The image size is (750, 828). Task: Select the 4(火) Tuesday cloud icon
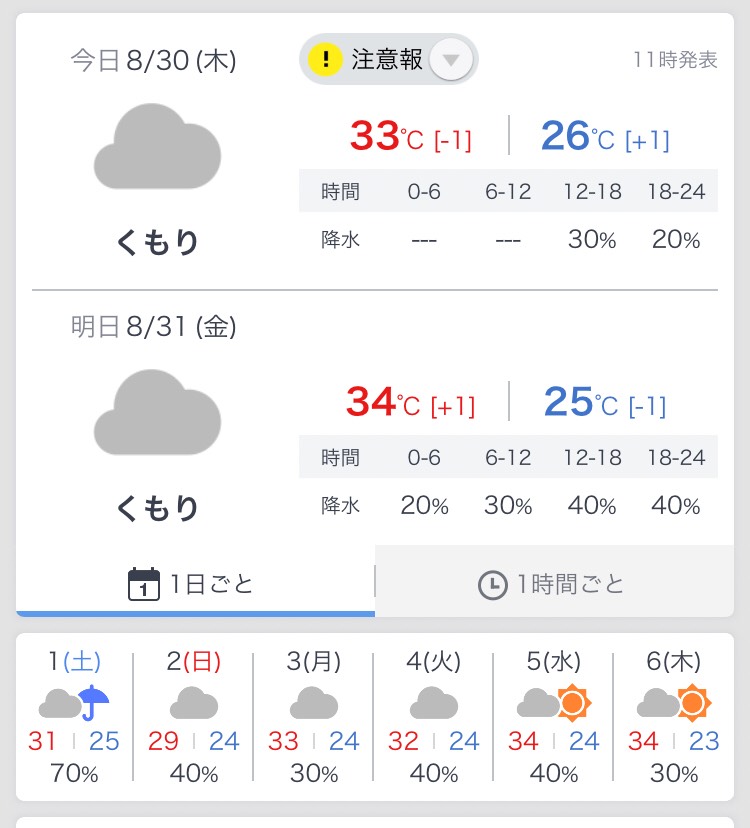point(434,704)
